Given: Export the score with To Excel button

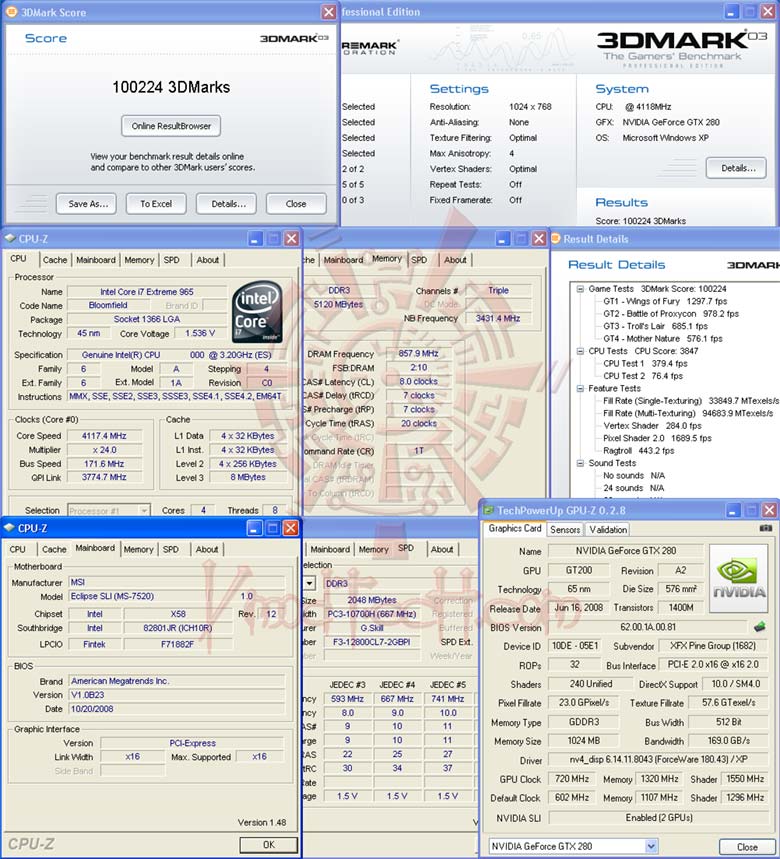Looking at the screenshot, I should pos(156,204).
